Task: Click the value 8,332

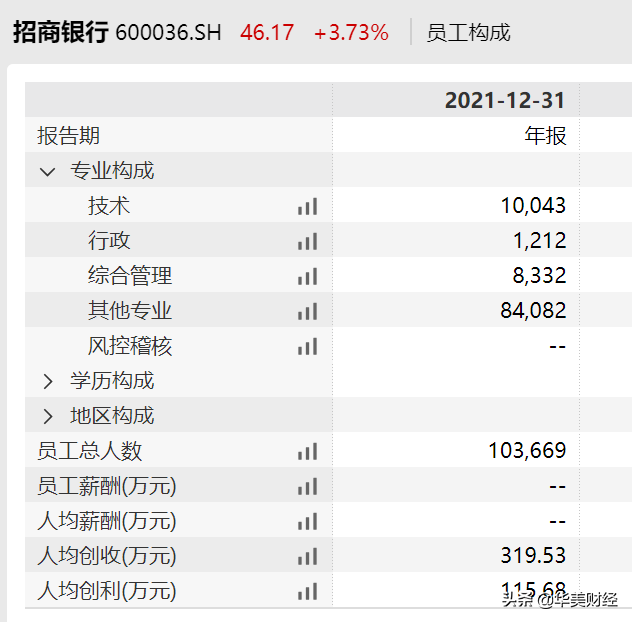Action: 539,276
